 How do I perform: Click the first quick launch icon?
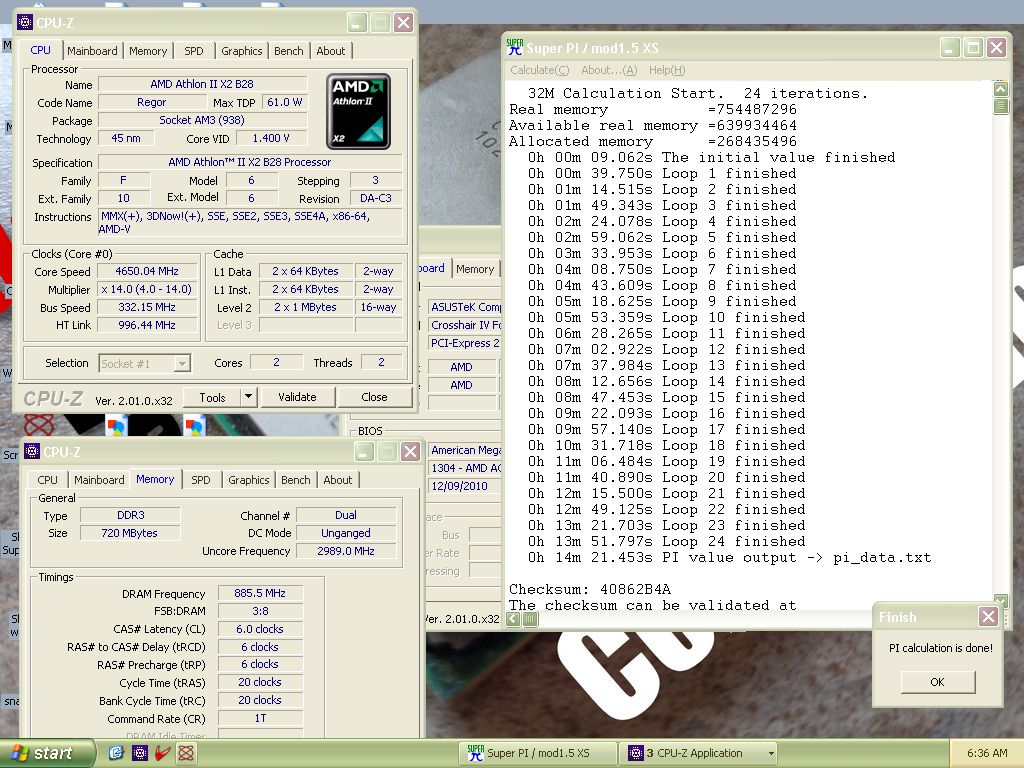[116, 753]
